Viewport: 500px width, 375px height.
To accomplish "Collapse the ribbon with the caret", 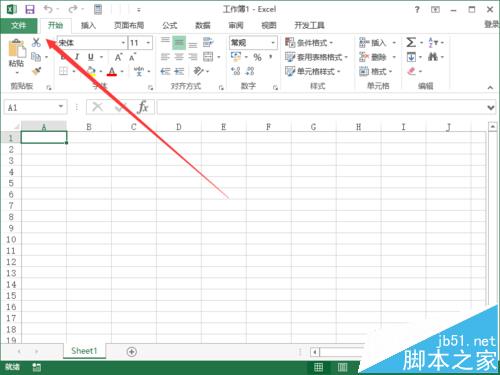I will tap(490, 88).
